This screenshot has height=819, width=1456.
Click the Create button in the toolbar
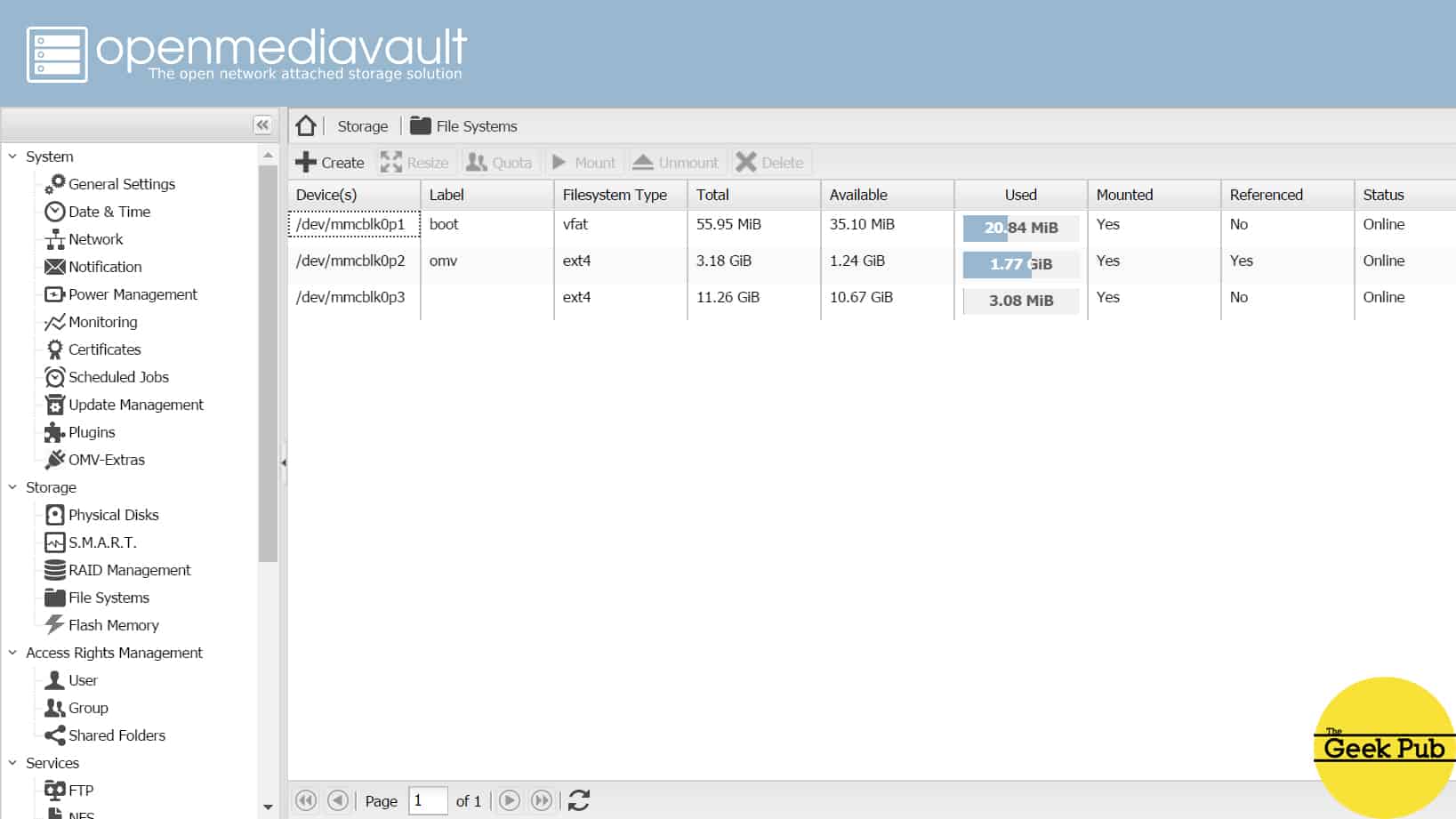pyautogui.click(x=330, y=162)
